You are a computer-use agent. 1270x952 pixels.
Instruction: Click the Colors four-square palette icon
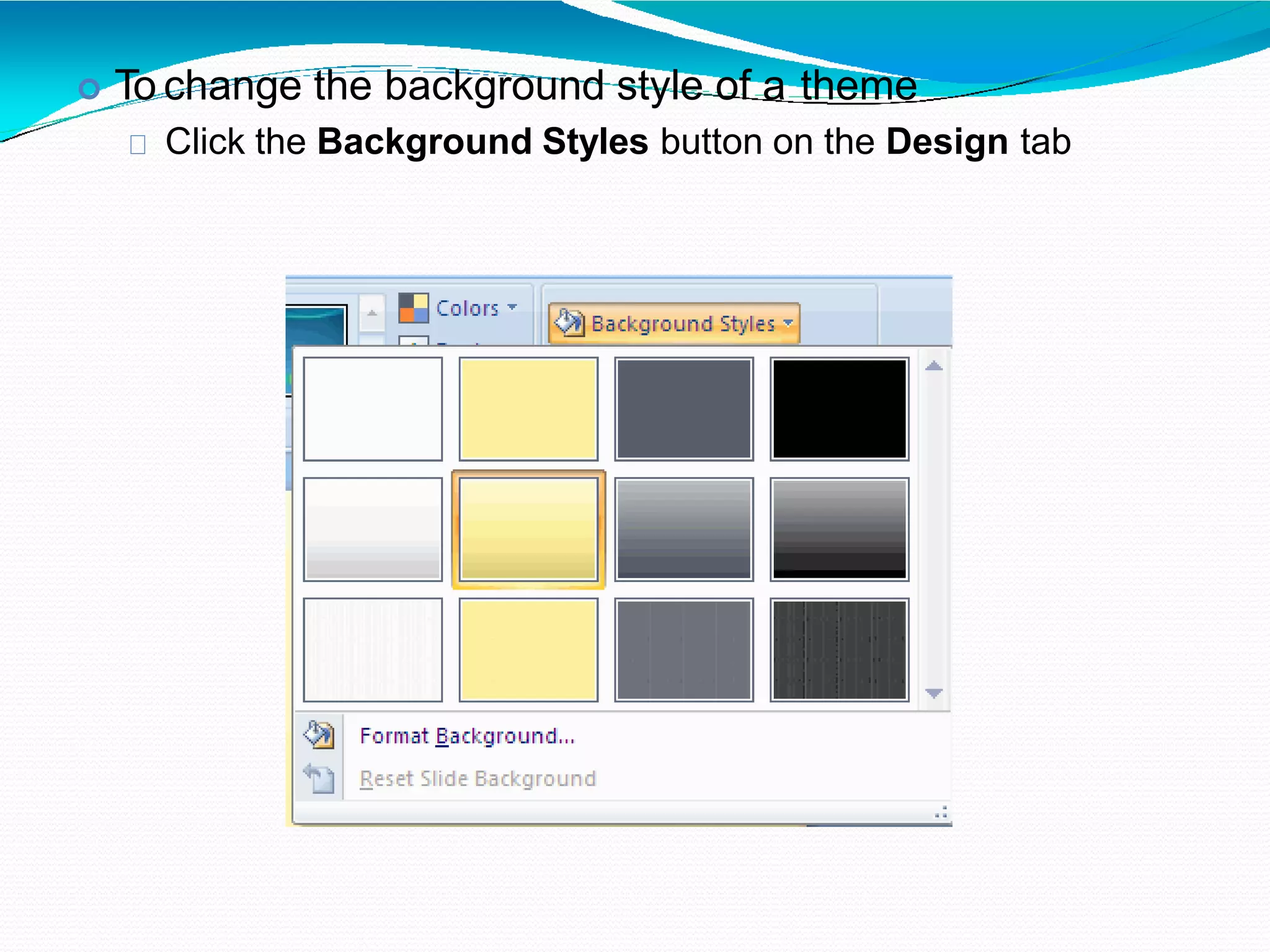click(413, 308)
